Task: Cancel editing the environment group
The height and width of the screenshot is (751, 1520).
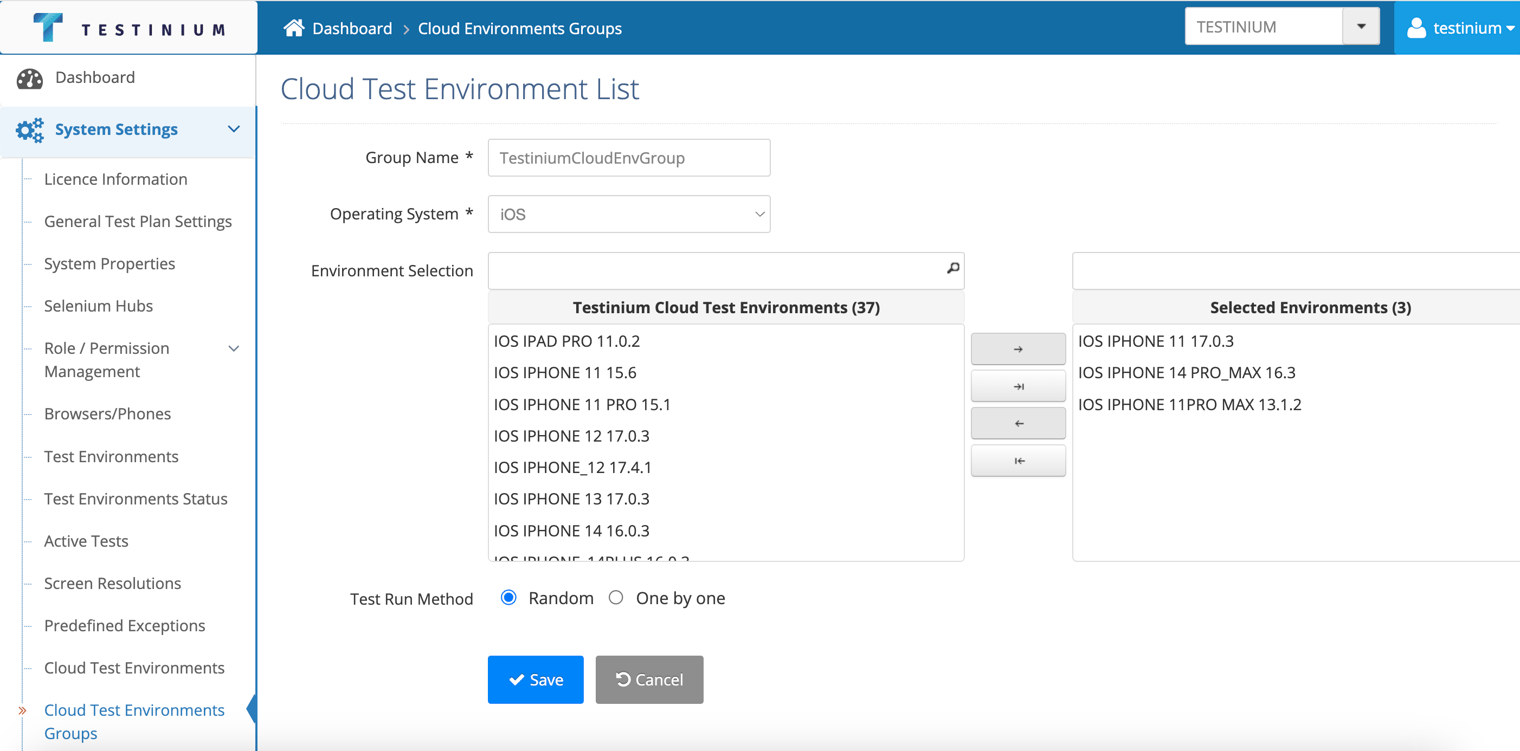Action: click(x=650, y=680)
